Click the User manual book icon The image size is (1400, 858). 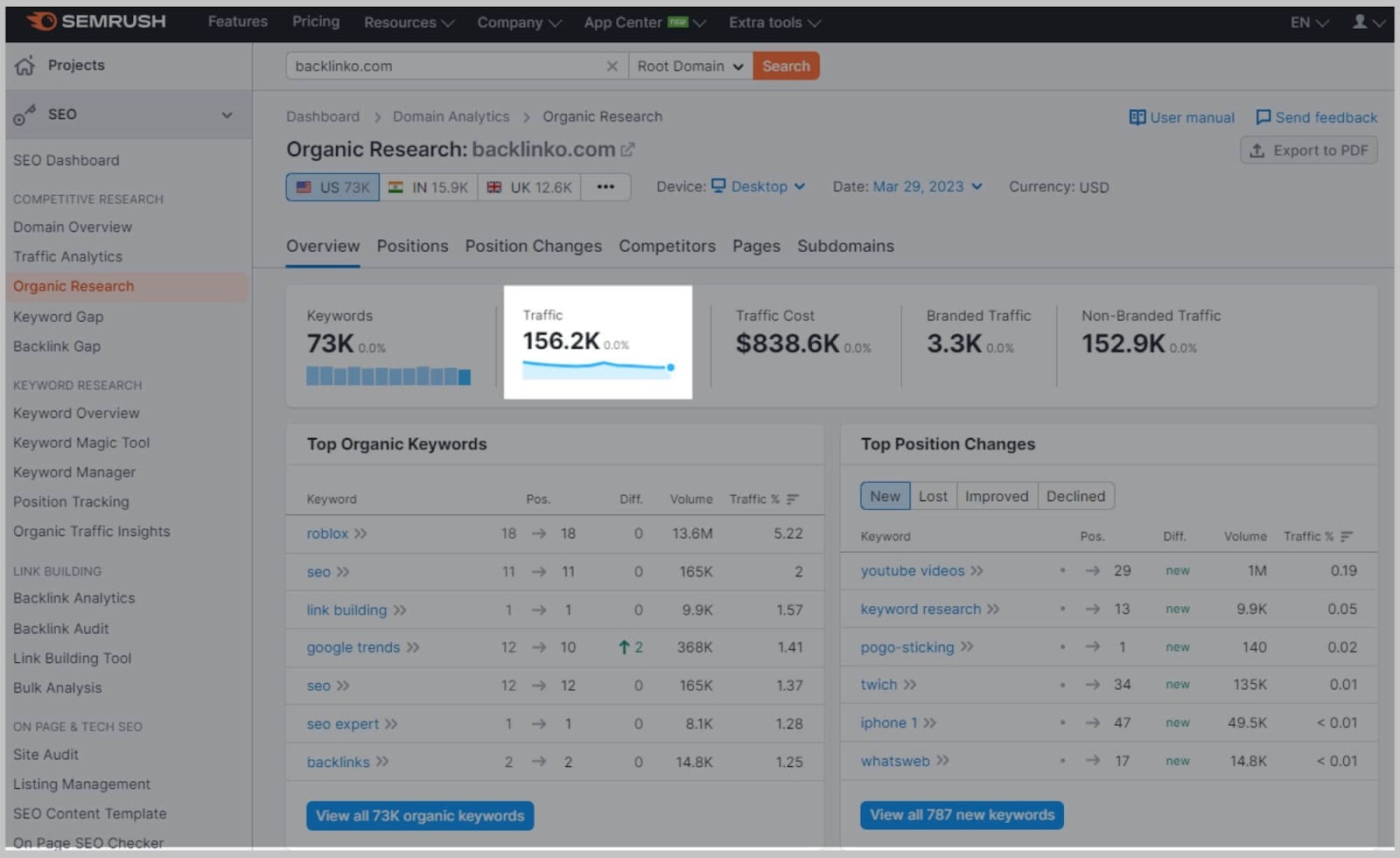point(1137,117)
